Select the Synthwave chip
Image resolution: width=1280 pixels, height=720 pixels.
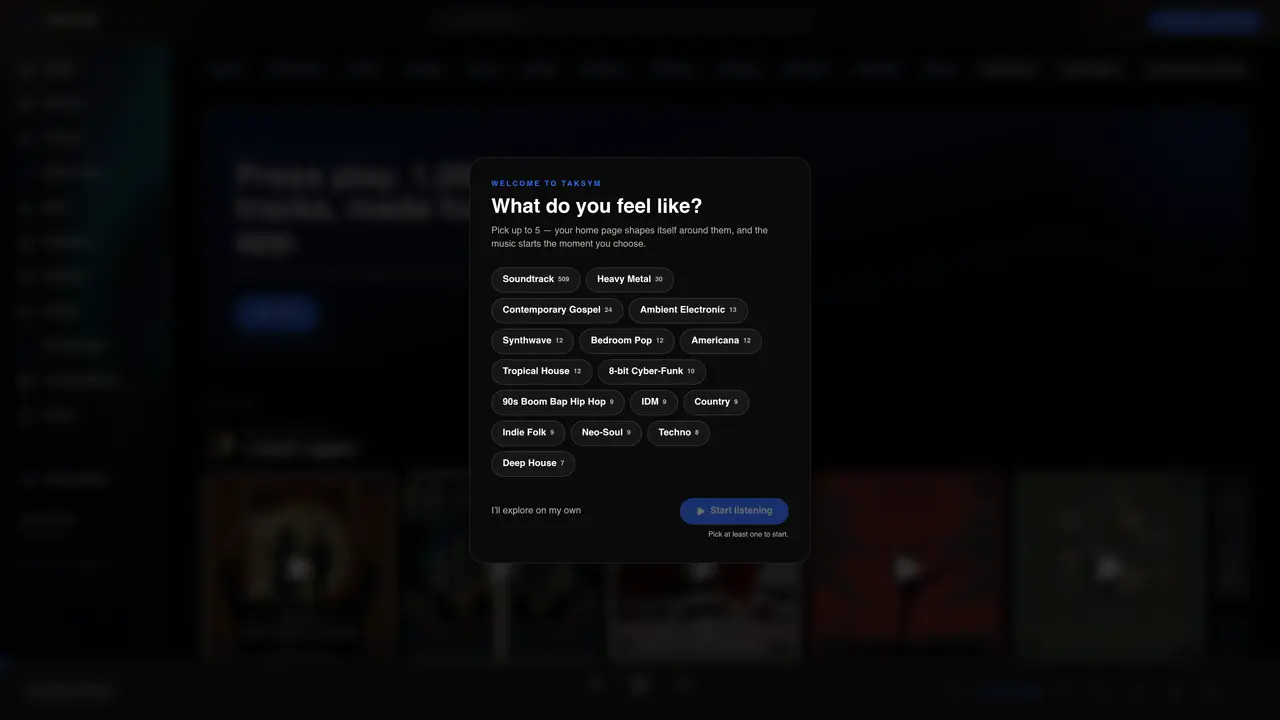point(532,341)
